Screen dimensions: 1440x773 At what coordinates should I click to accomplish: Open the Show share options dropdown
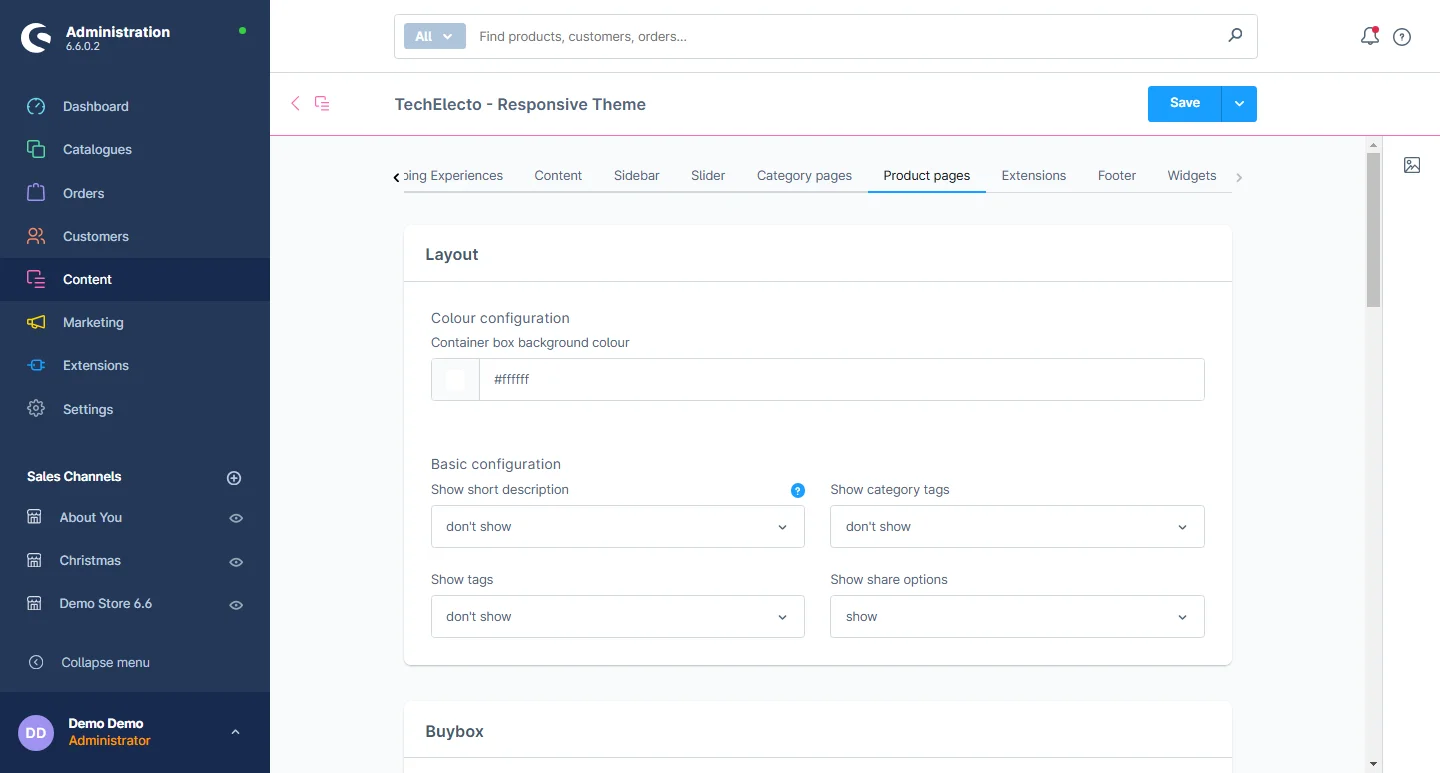pos(1016,617)
